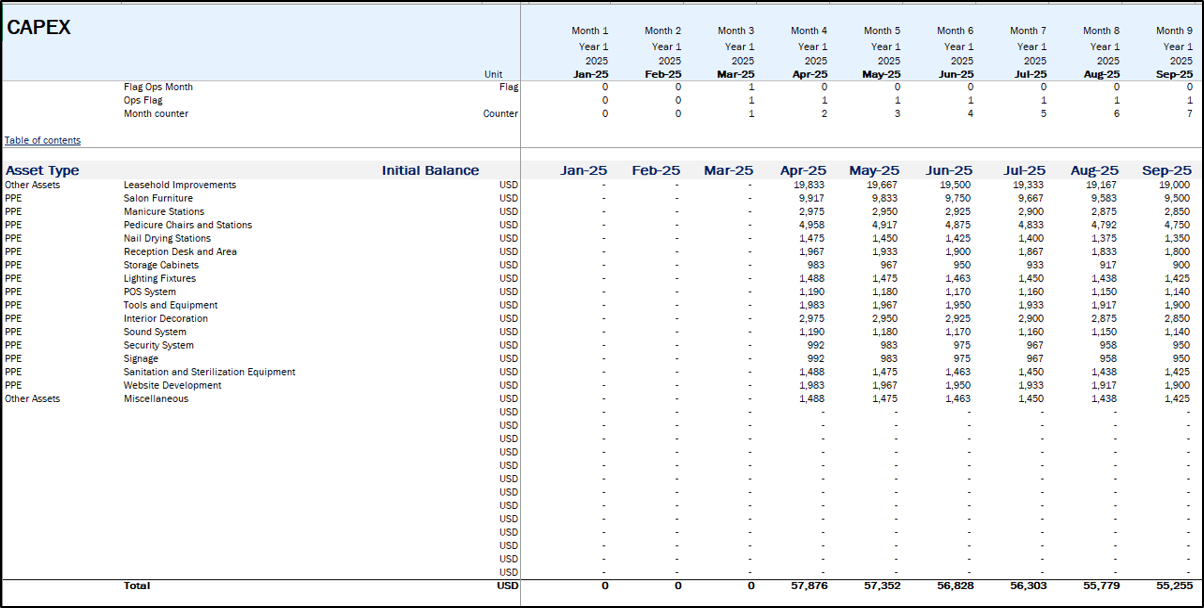1204x608 pixels.
Task: Click the Total value 57,876
Action: click(x=808, y=586)
